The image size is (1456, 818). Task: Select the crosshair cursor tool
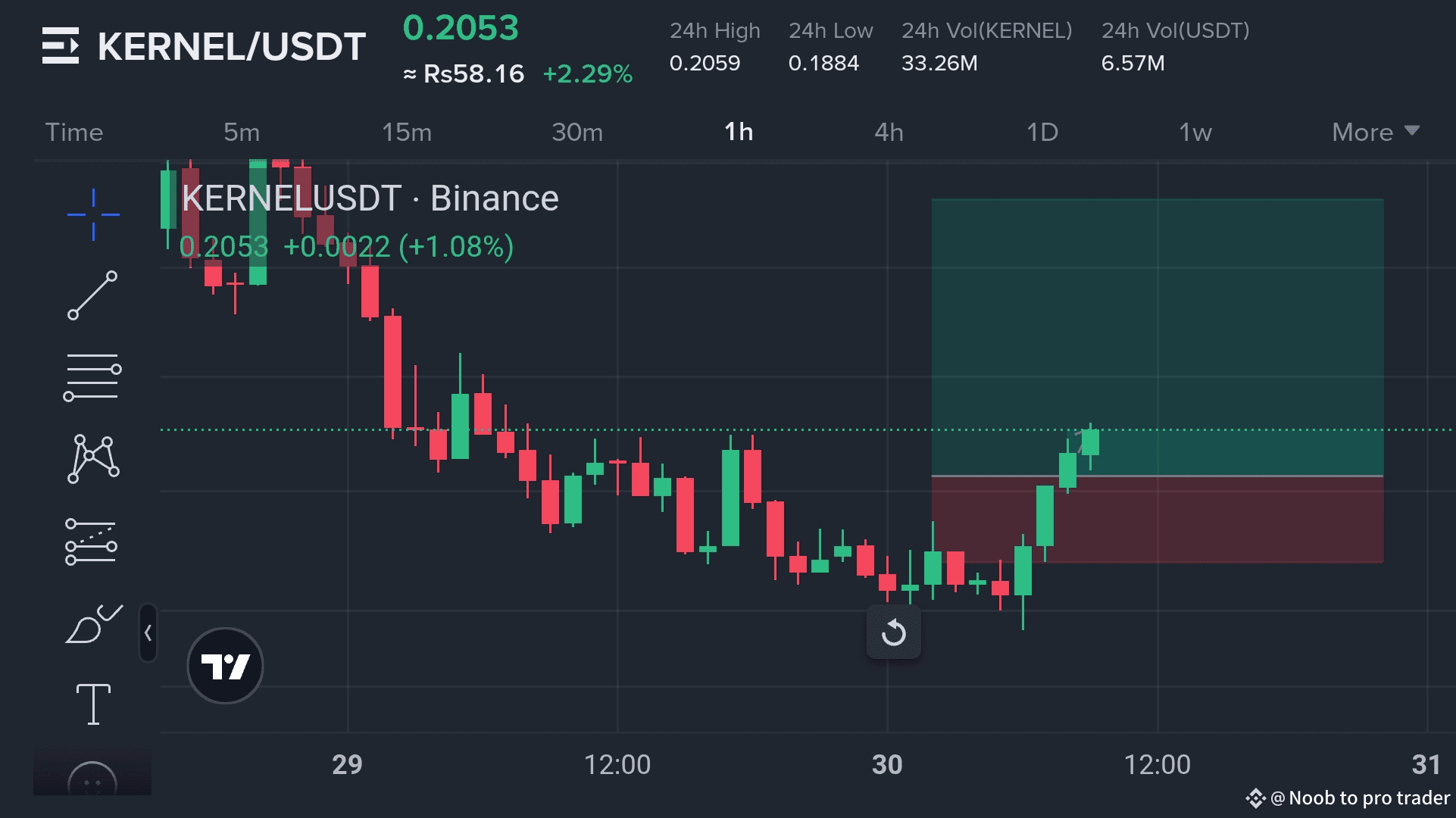click(x=93, y=214)
